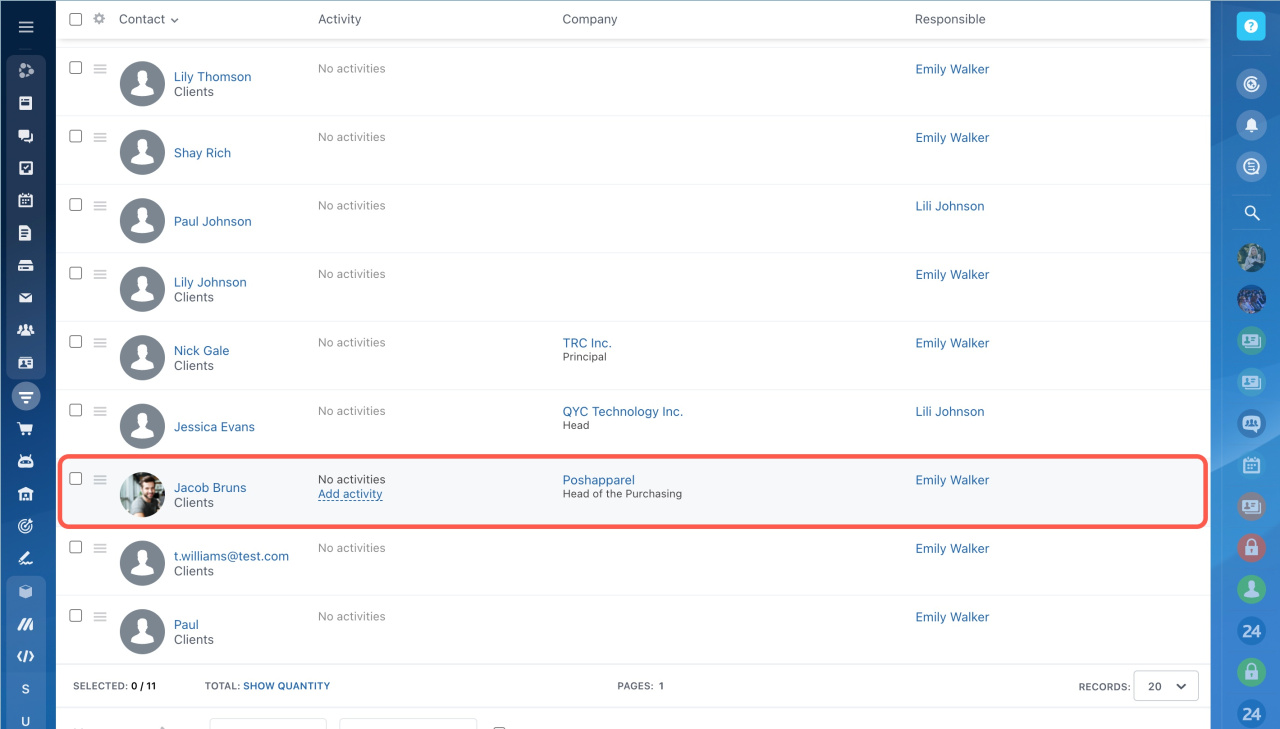Image resolution: width=1280 pixels, height=729 pixels.
Task: Expand the Records per page dropdown
Action: 1166,686
